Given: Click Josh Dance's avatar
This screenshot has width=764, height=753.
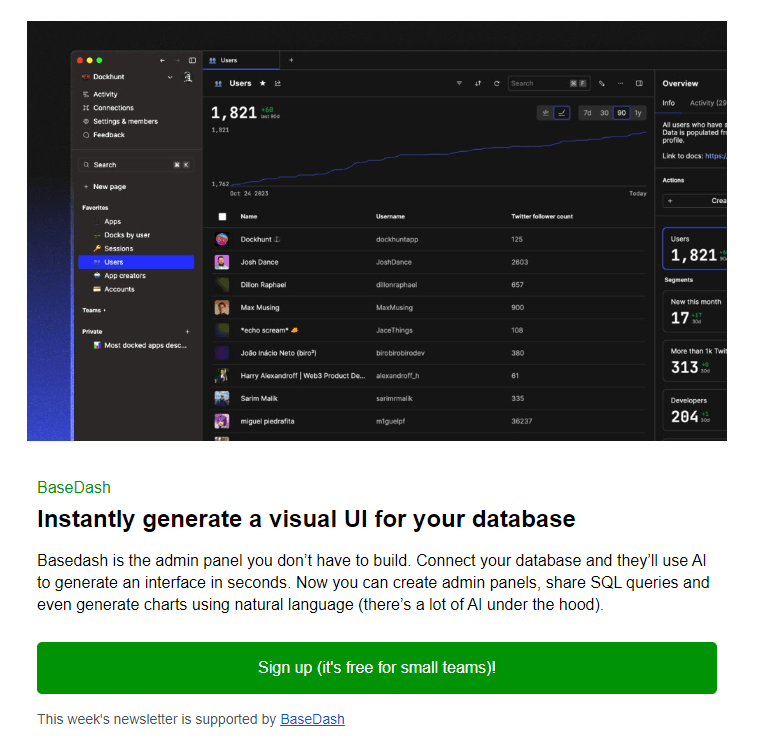Looking at the screenshot, I should (x=222, y=262).
